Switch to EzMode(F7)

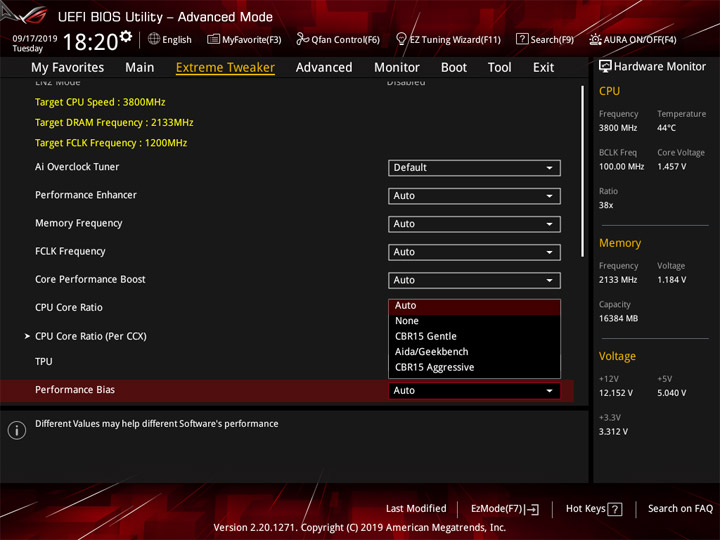tap(505, 509)
